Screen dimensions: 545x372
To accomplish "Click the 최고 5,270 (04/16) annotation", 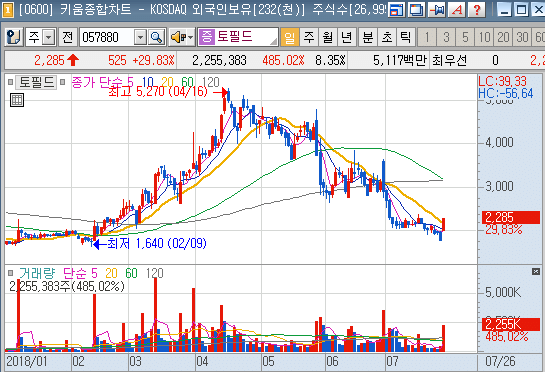I will pyautogui.click(x=158, y=92).
